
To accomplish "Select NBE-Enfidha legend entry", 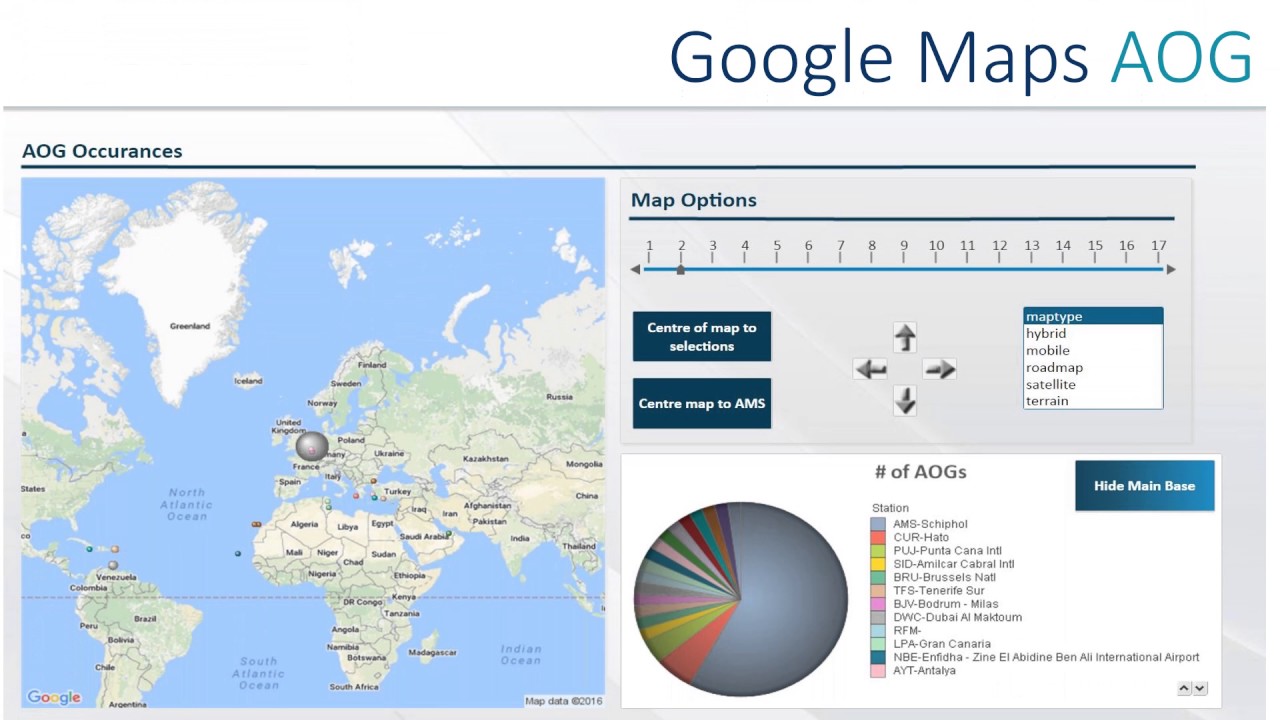I will pos(1046,657).
